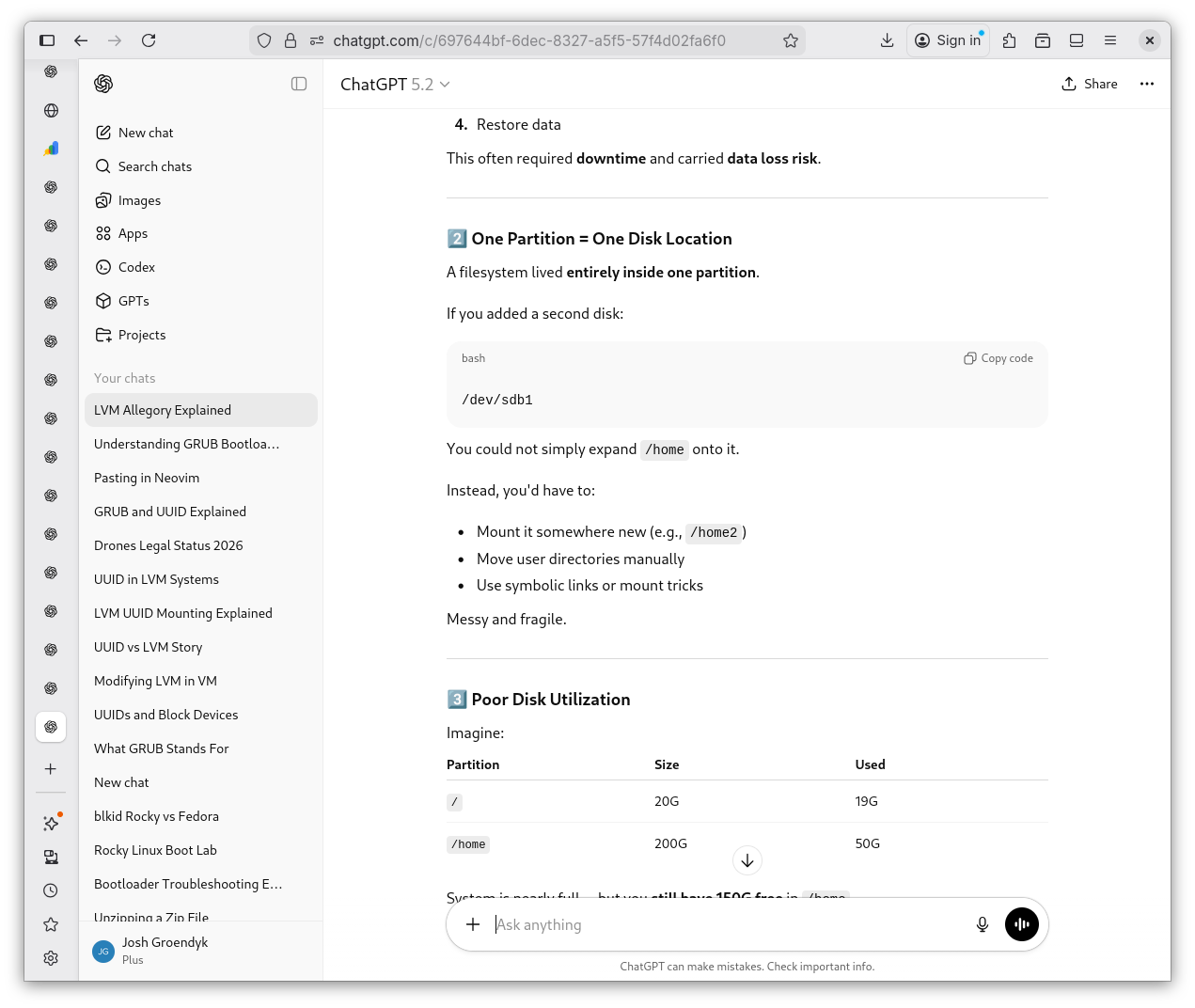Viewport: 1195px width, 1008px height.
Task: Start voice mode with the waveform button
Action: point(1021,924)
